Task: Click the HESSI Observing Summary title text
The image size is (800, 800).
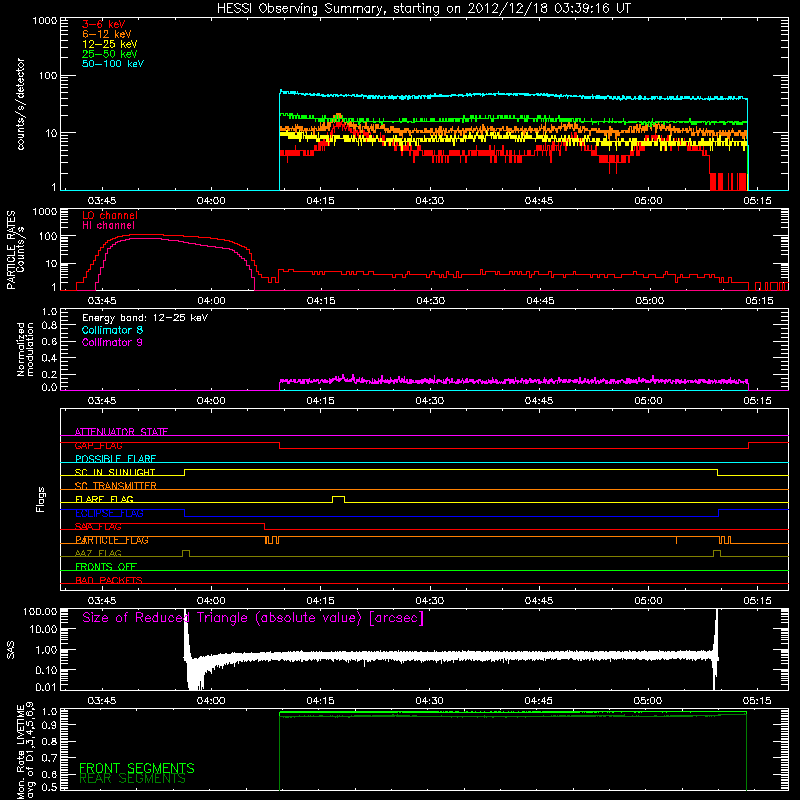Action: [423, 8]
